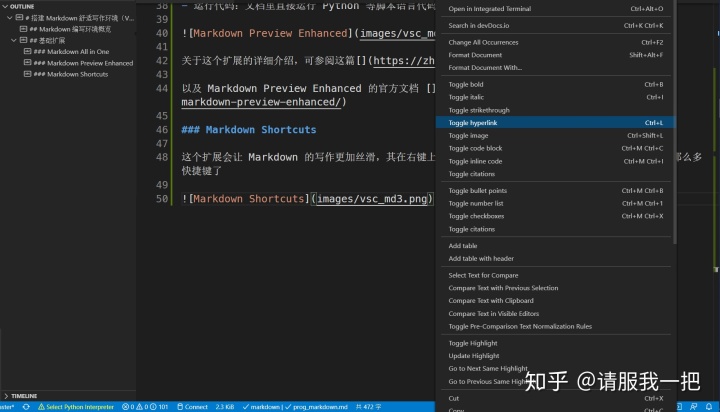The height and width of the screenshot is (412, 720).
Task: Click the Synchronize Changes icon in the status bar
Action: 26,406
